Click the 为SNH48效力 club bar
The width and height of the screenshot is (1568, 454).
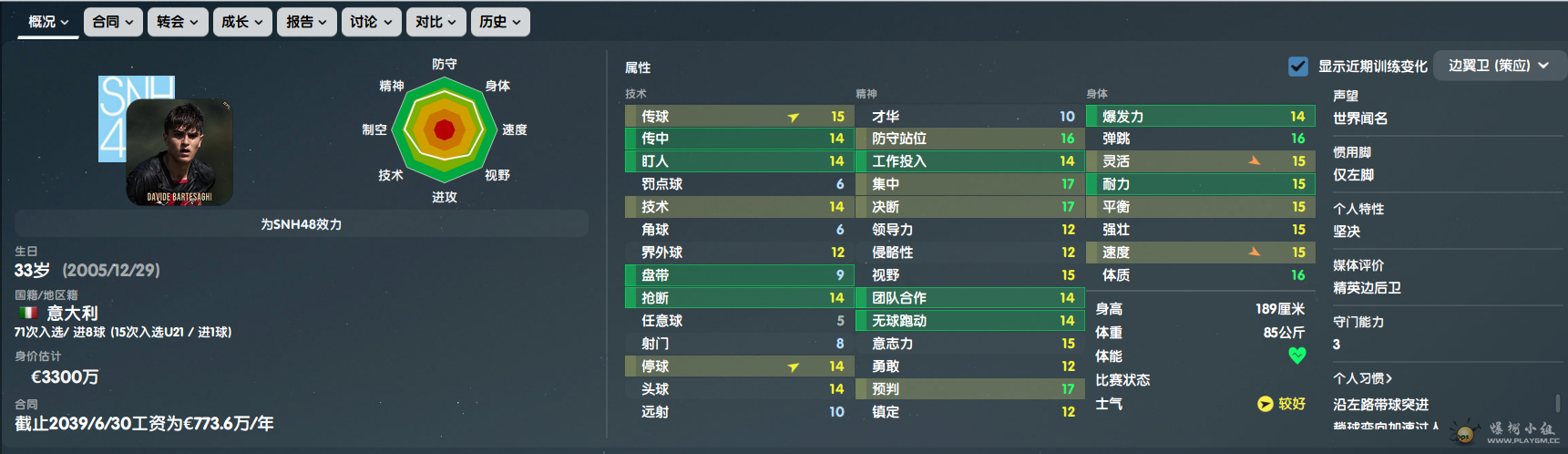[302, 224]
